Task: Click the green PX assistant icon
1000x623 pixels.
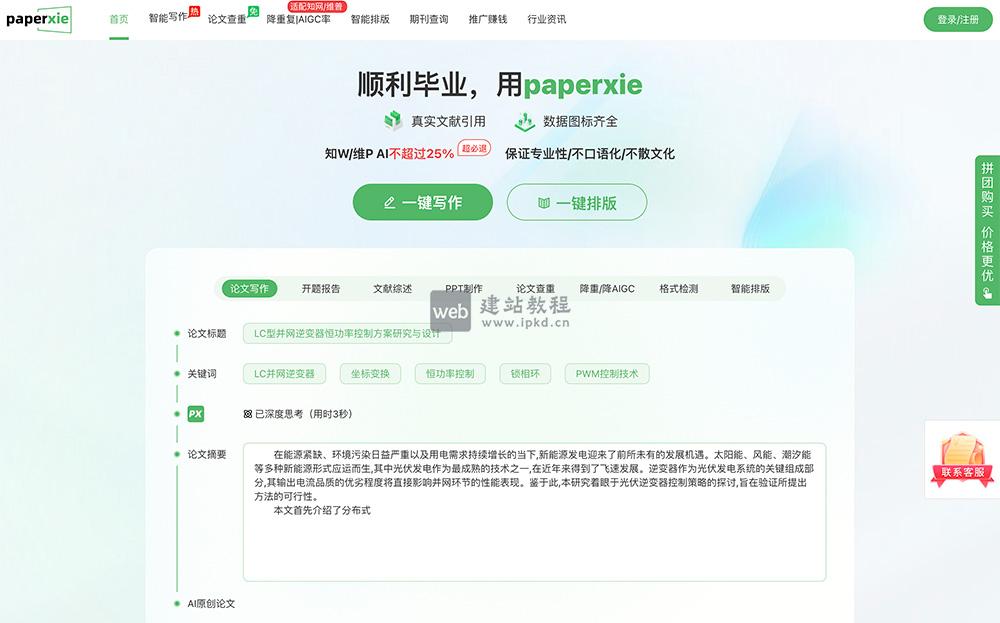Action: [195, 414]
